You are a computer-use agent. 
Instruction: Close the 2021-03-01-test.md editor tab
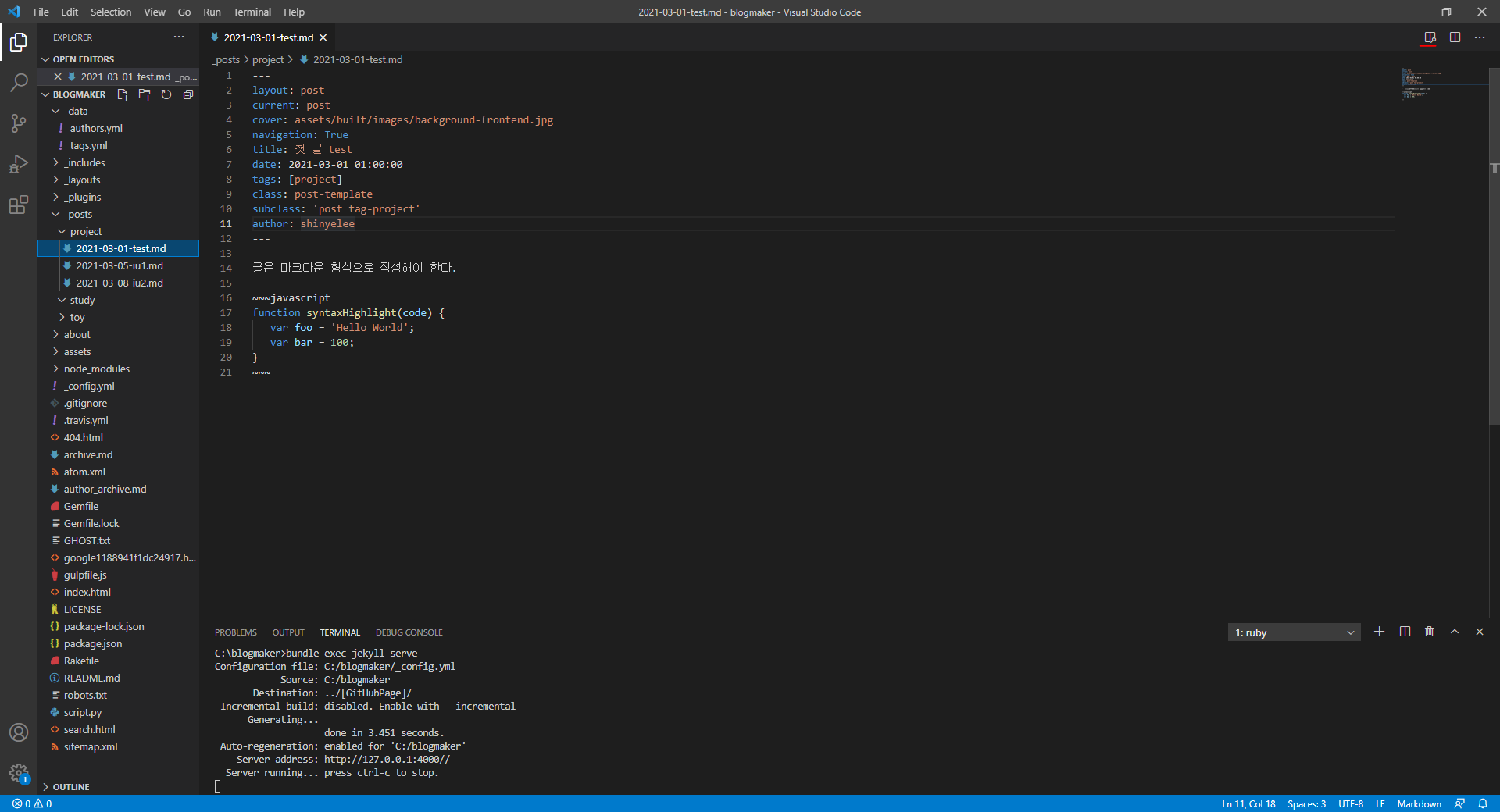coord(323,37)
